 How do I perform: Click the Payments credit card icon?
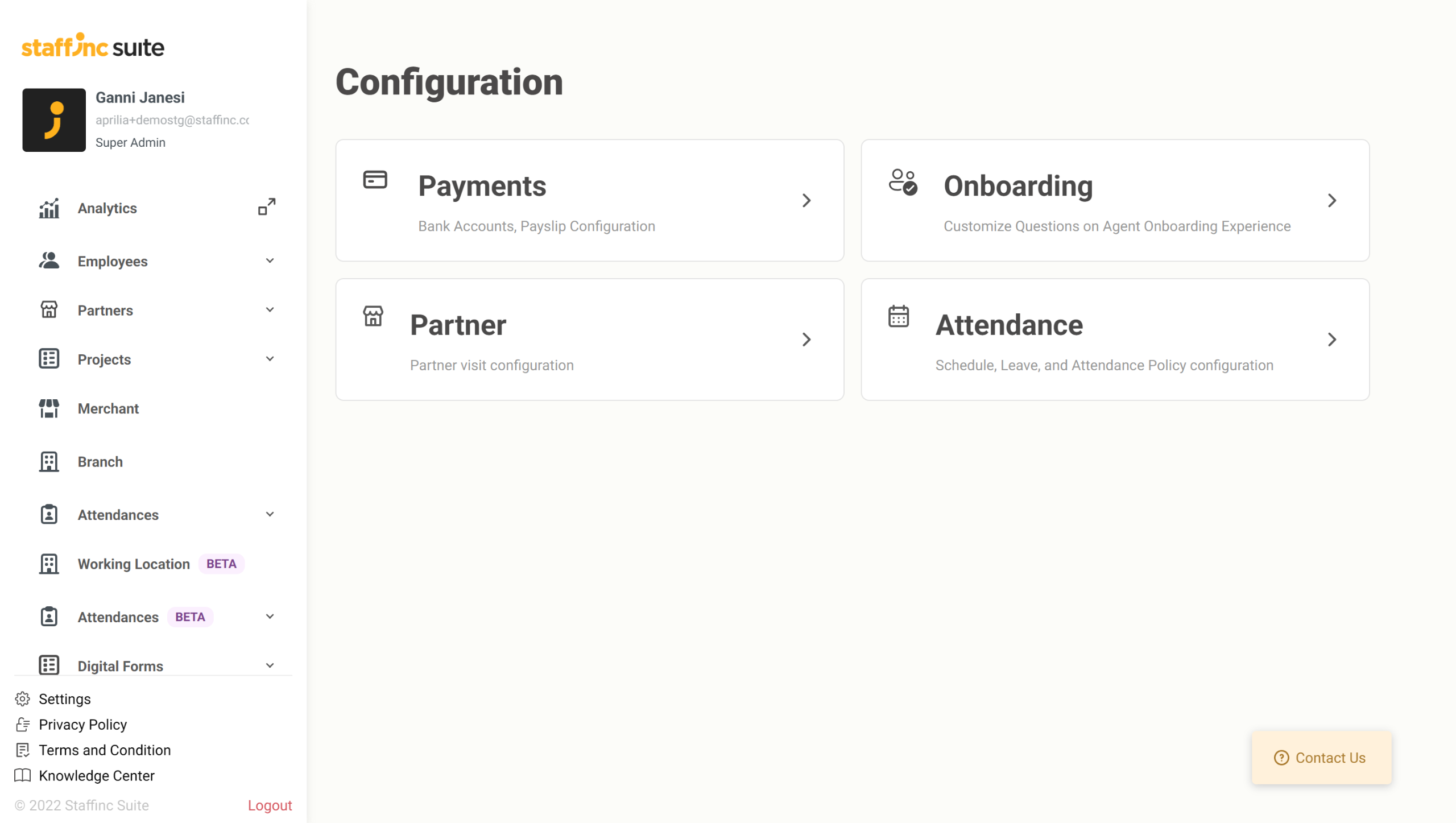click(375, 180)
